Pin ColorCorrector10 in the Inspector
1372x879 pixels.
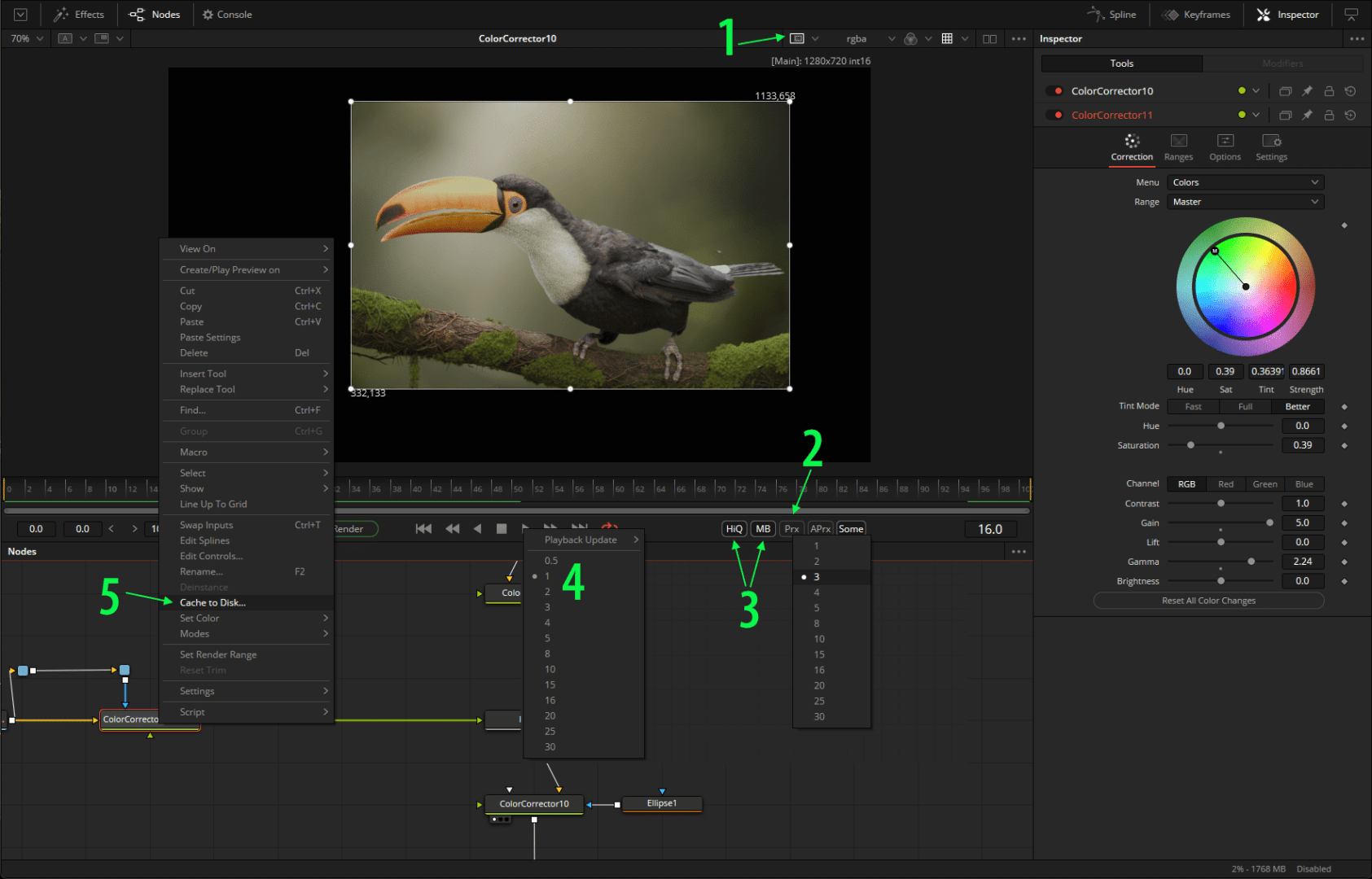click(1307, 90)
